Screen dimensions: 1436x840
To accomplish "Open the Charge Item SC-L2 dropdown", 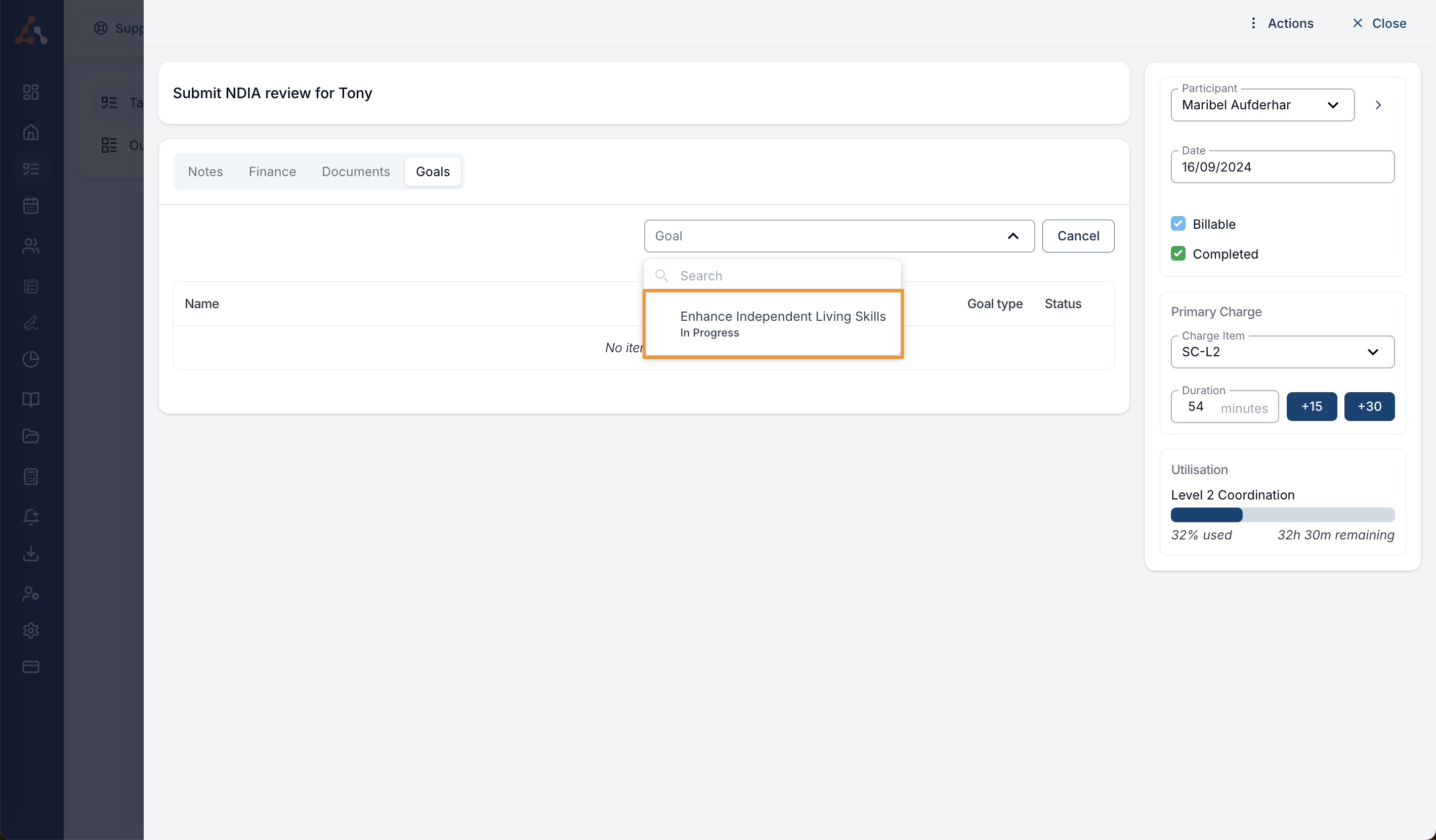I will click(1282, 352).
